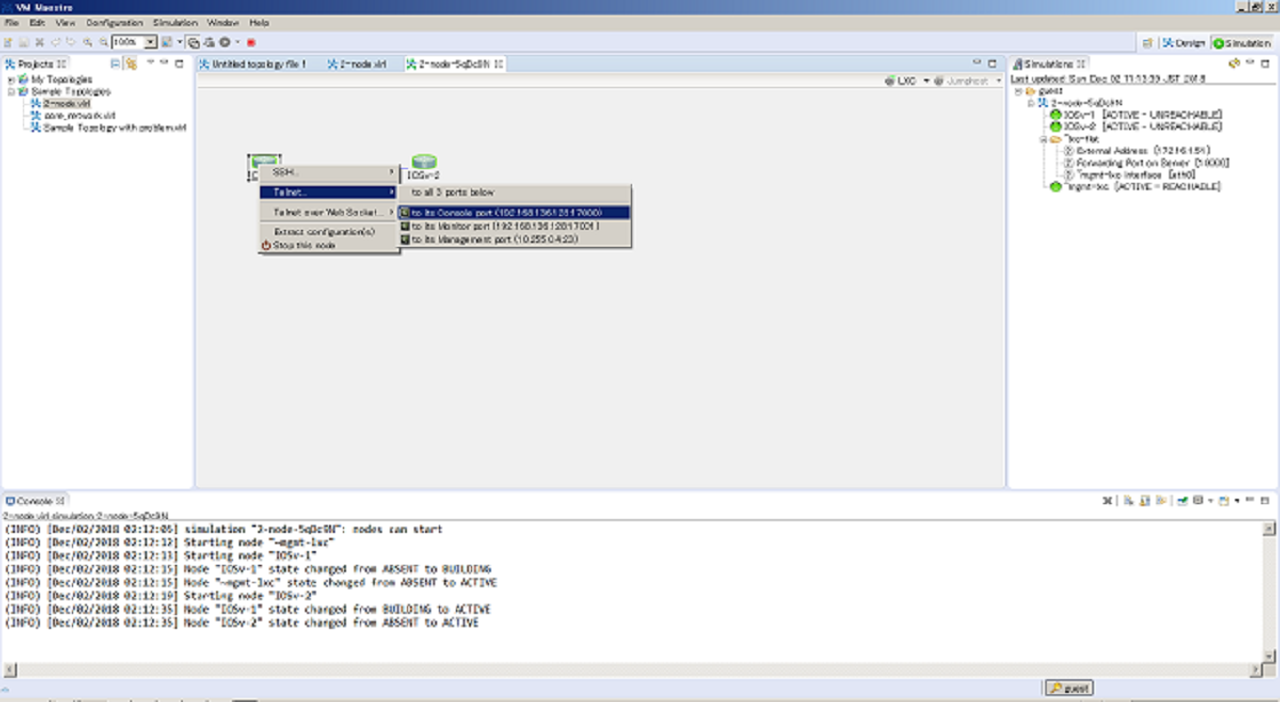Click the new topology file toolbar icon

(8, 42)
